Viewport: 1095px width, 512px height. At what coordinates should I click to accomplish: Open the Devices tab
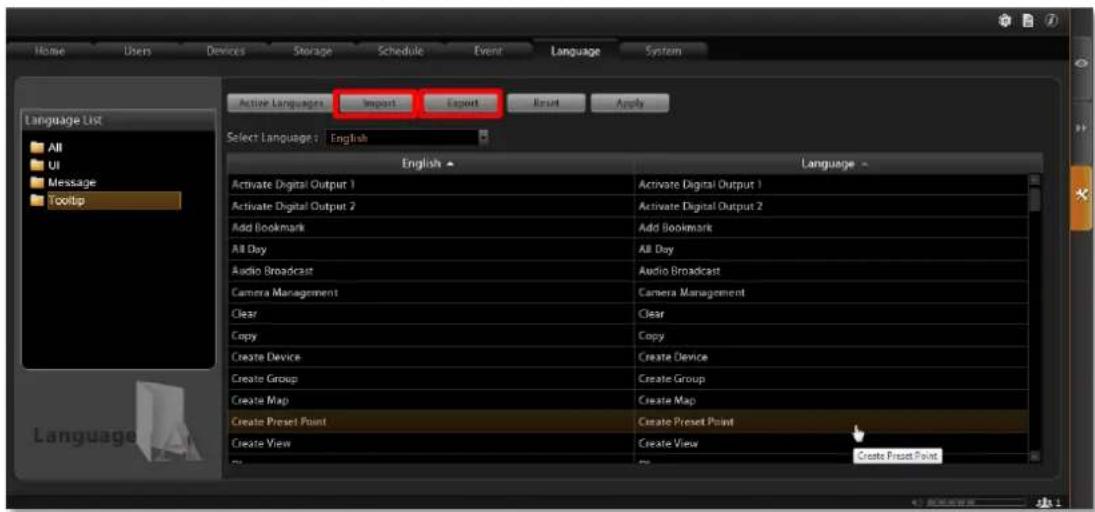(226, 51)
